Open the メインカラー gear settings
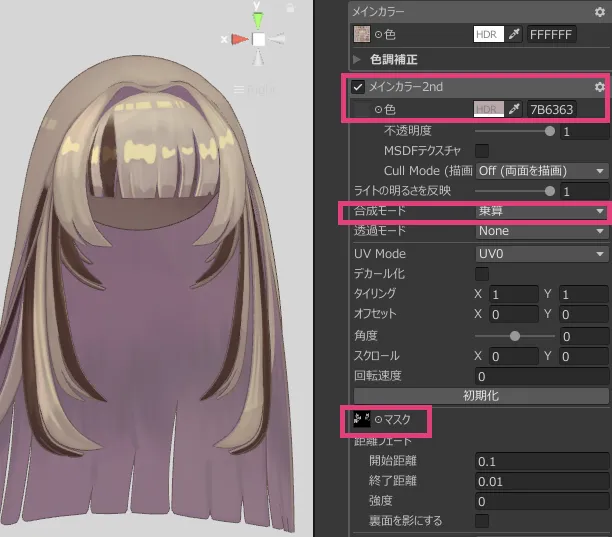 tap(600, 12)
